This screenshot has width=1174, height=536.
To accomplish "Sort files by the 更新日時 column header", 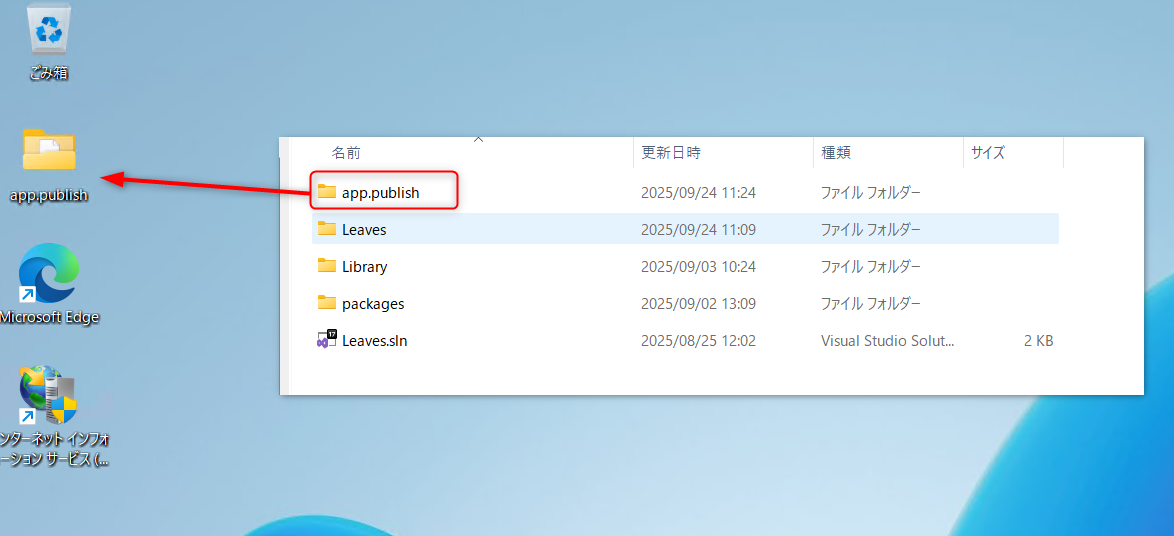I will click(x=671, y=153).
